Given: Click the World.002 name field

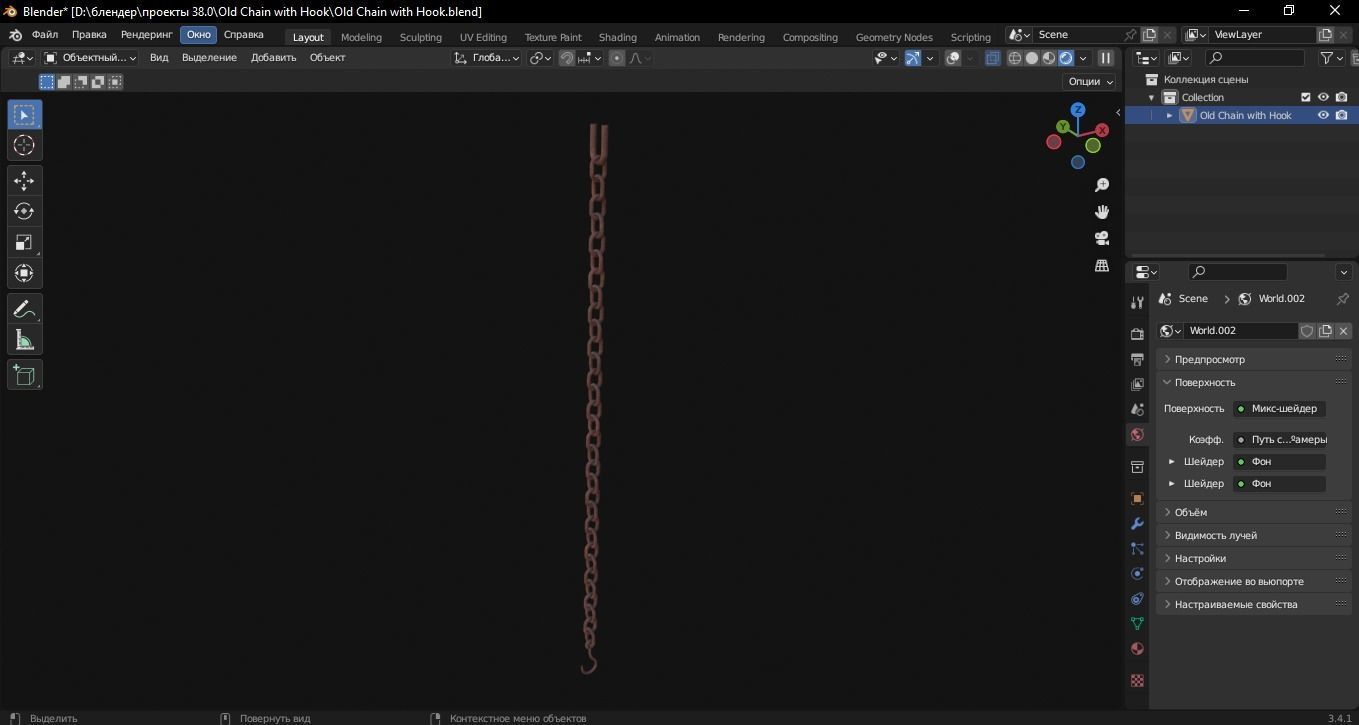Looking at the screenshot, I should [1241, 330].
